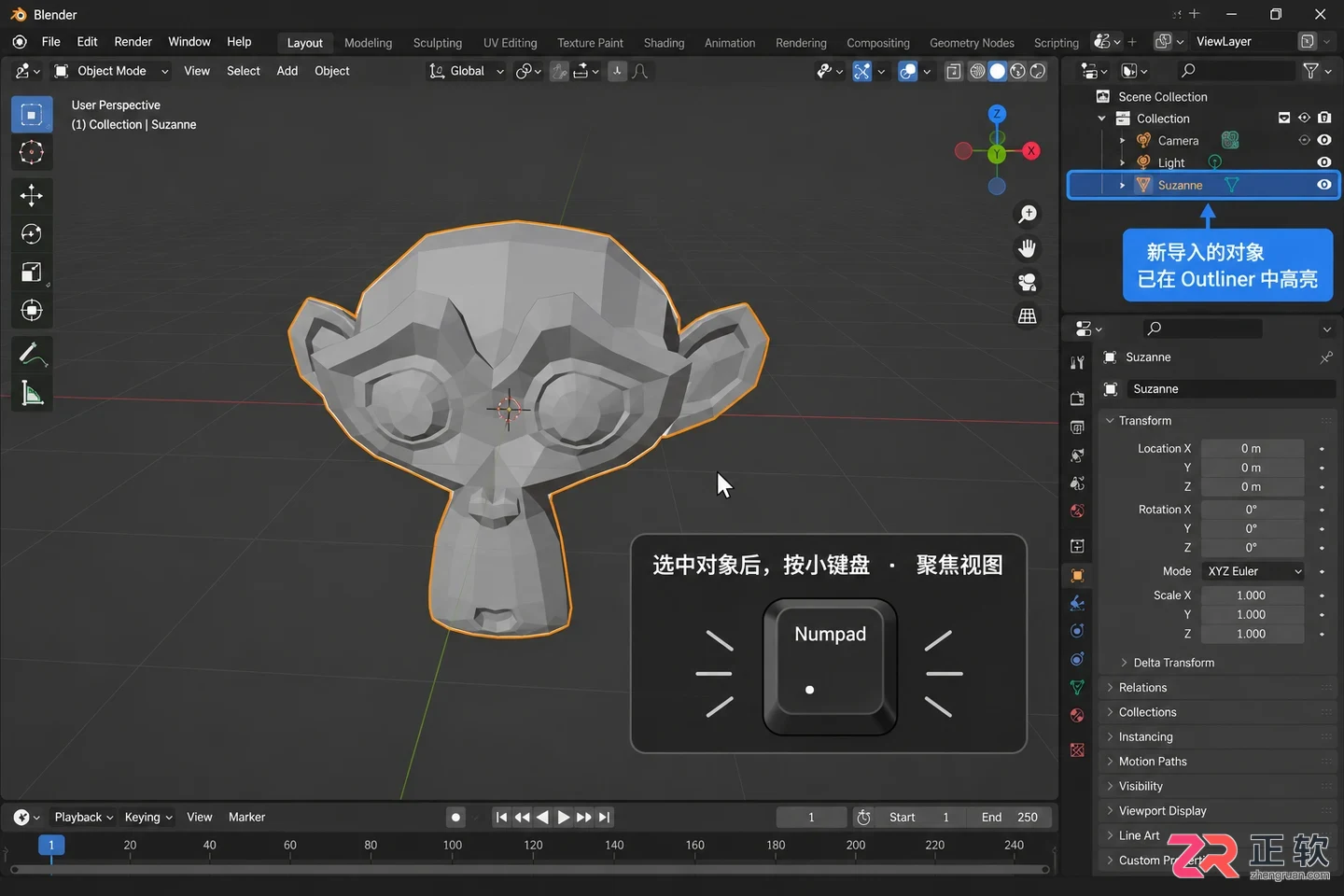The width and height of the screenshot is (1344, 896).
Task: Click the pan view hand icon
Action: tap(1028, 248)
